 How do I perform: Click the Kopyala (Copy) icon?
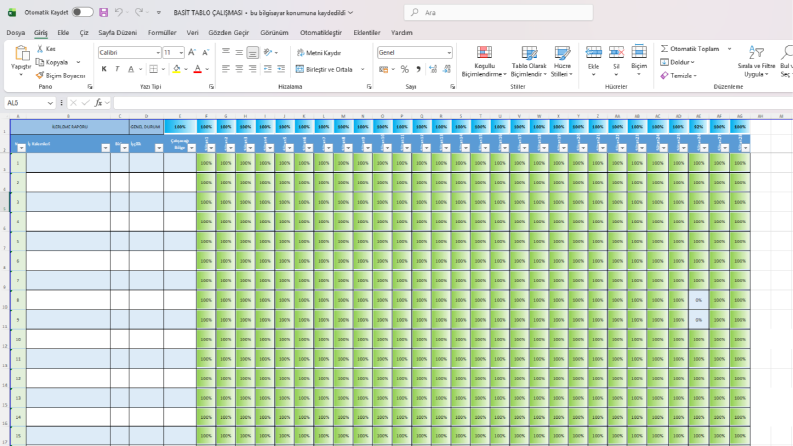click(40, 62)
